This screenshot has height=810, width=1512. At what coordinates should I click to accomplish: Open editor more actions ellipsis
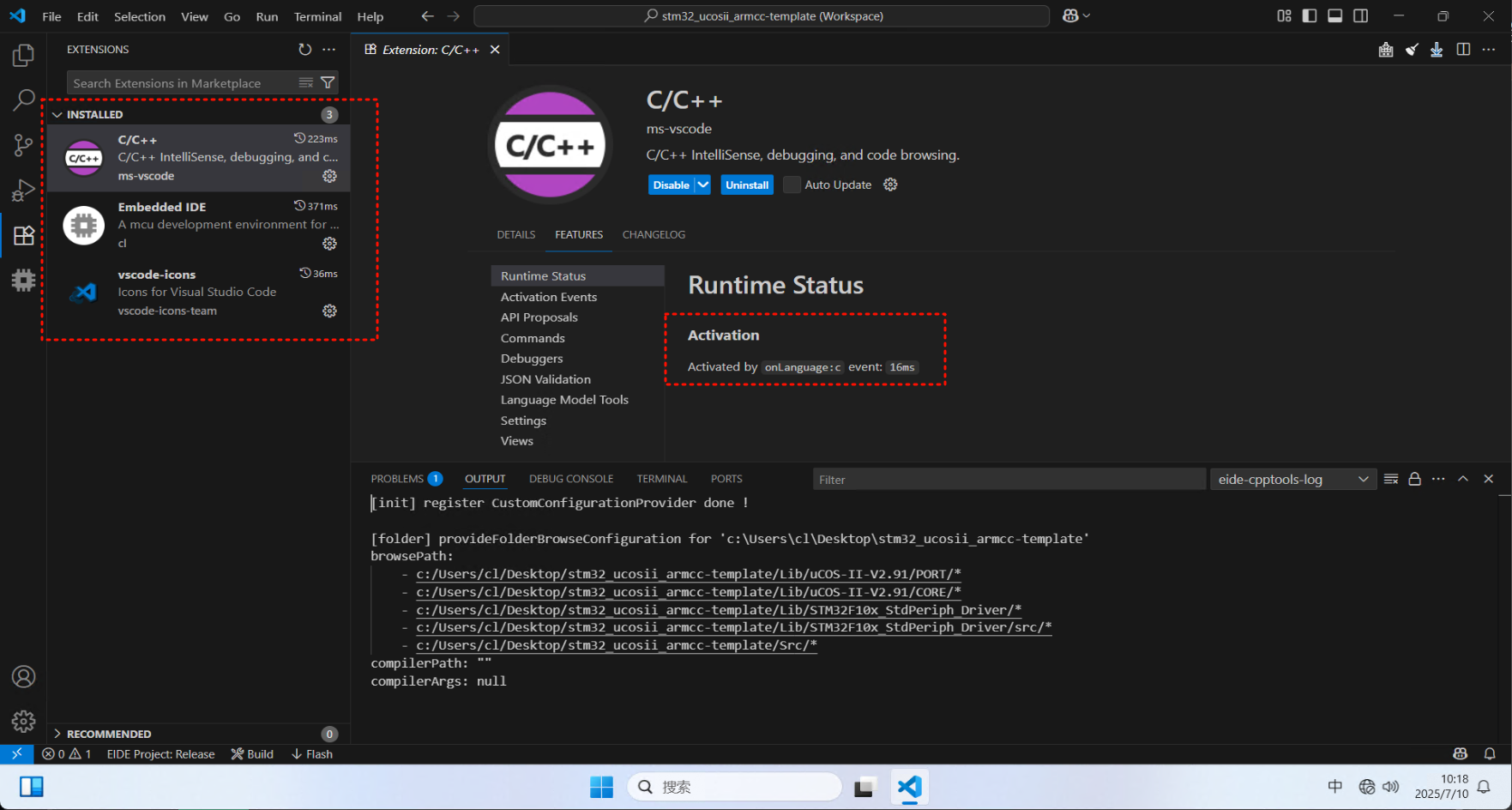pos(1489,50)
